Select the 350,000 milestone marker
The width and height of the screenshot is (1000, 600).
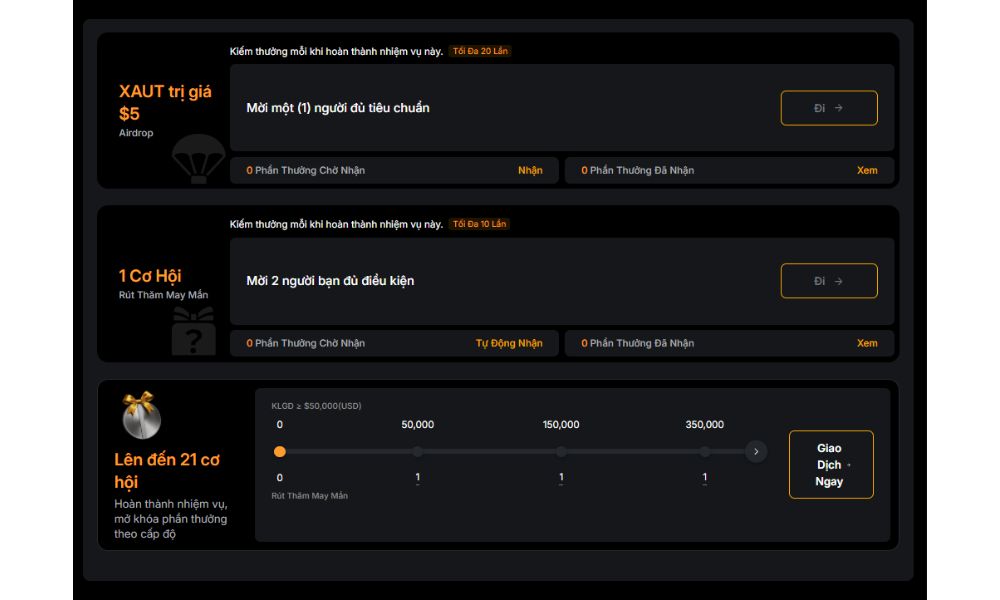(x=705, y=452)
